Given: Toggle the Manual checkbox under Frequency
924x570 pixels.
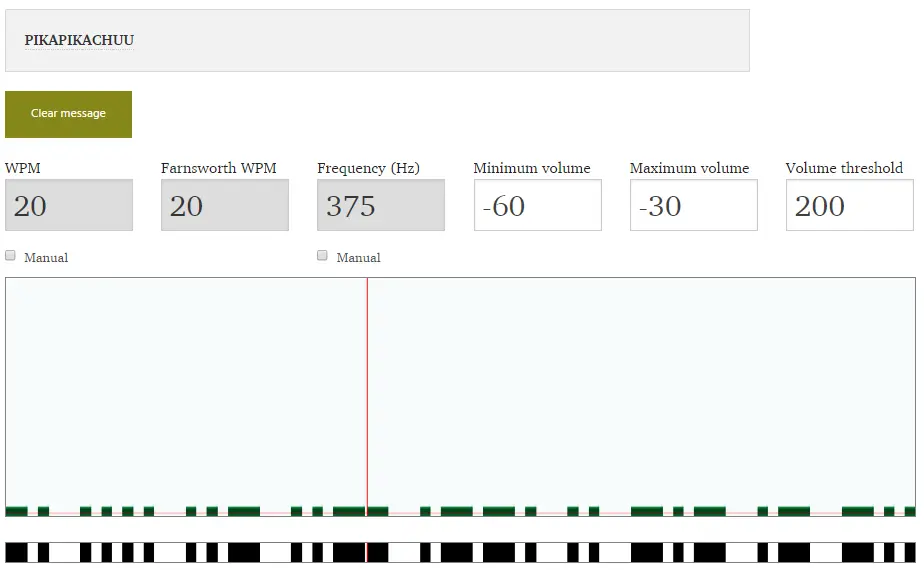Looking at the screenshot, I should (323, 256).
